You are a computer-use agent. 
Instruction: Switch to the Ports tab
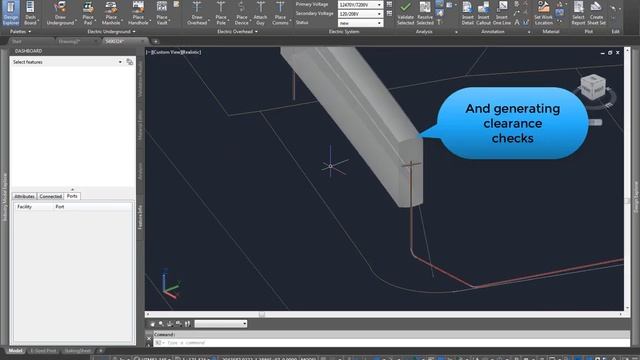(72, 196)
